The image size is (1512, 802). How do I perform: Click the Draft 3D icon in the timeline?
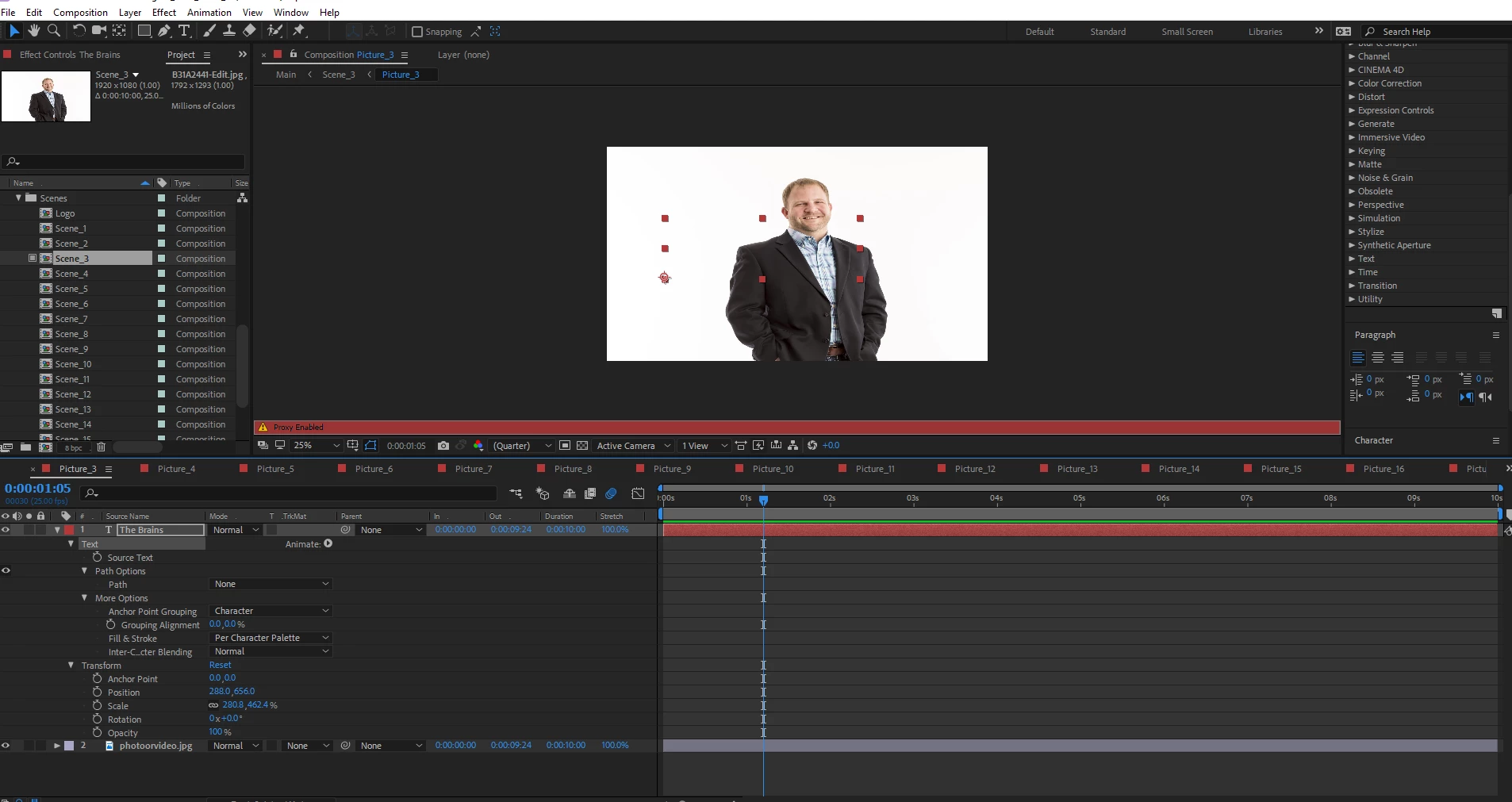(543, 493)
